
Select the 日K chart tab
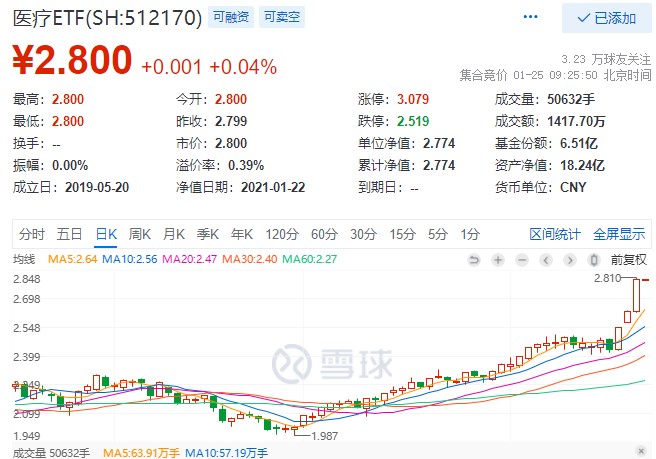tap(106, 234)
